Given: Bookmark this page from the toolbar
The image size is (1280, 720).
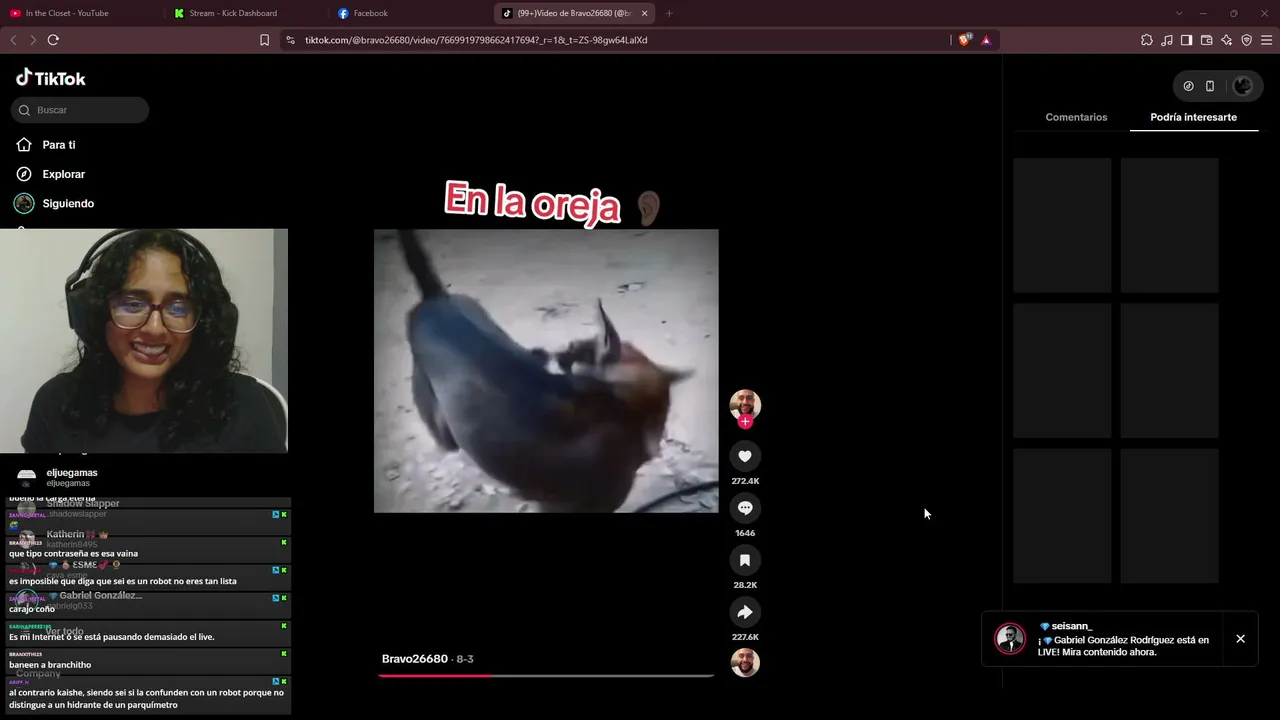Looking at the screenshot, I should coord(264,40).
